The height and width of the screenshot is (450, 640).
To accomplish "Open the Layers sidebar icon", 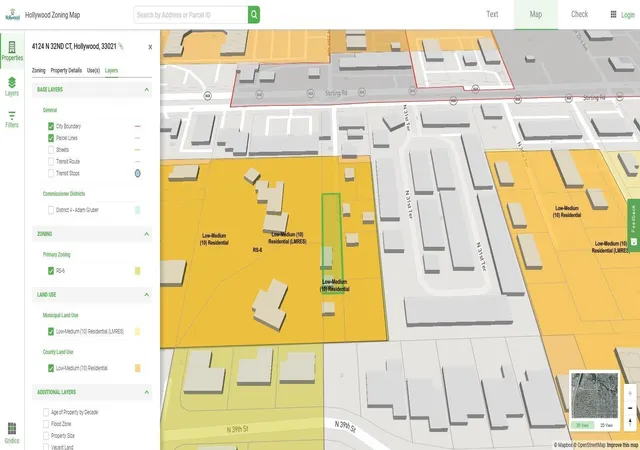I will (x=12, y=87).
